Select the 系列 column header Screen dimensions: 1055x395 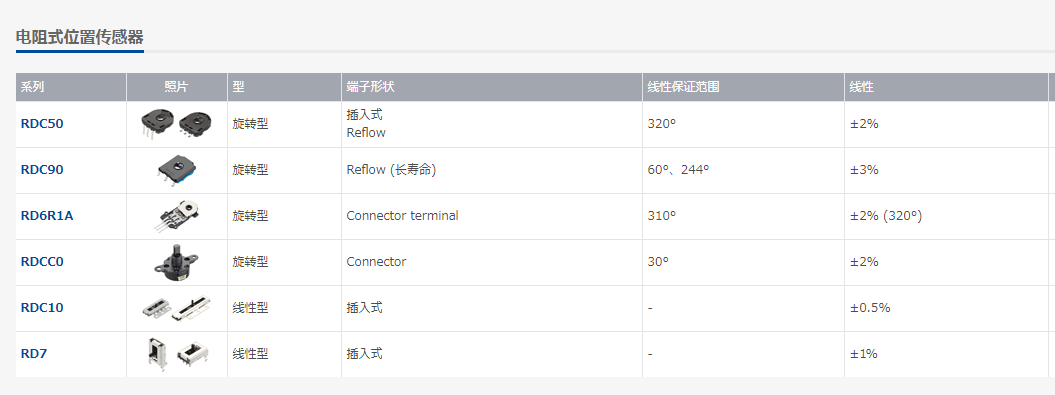point(71,87)
